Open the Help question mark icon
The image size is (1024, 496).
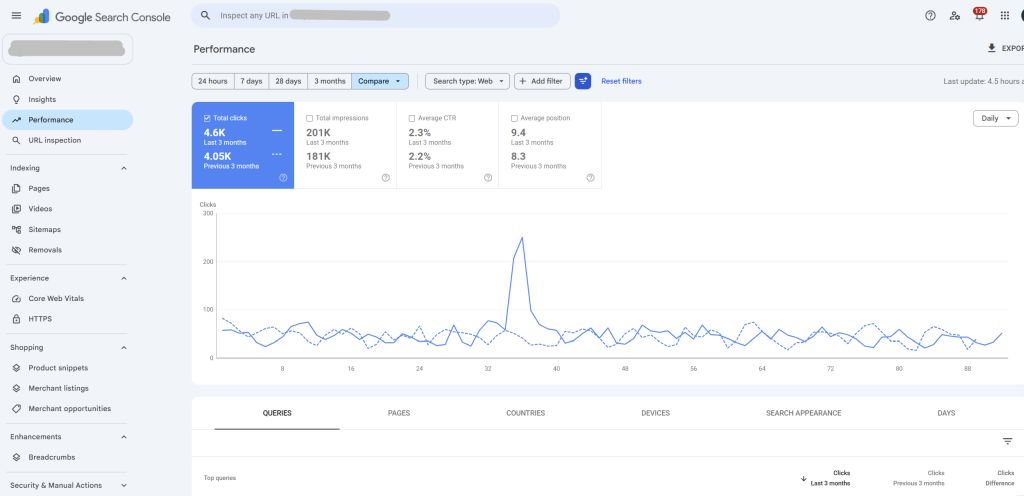click(x=931, y=16)
